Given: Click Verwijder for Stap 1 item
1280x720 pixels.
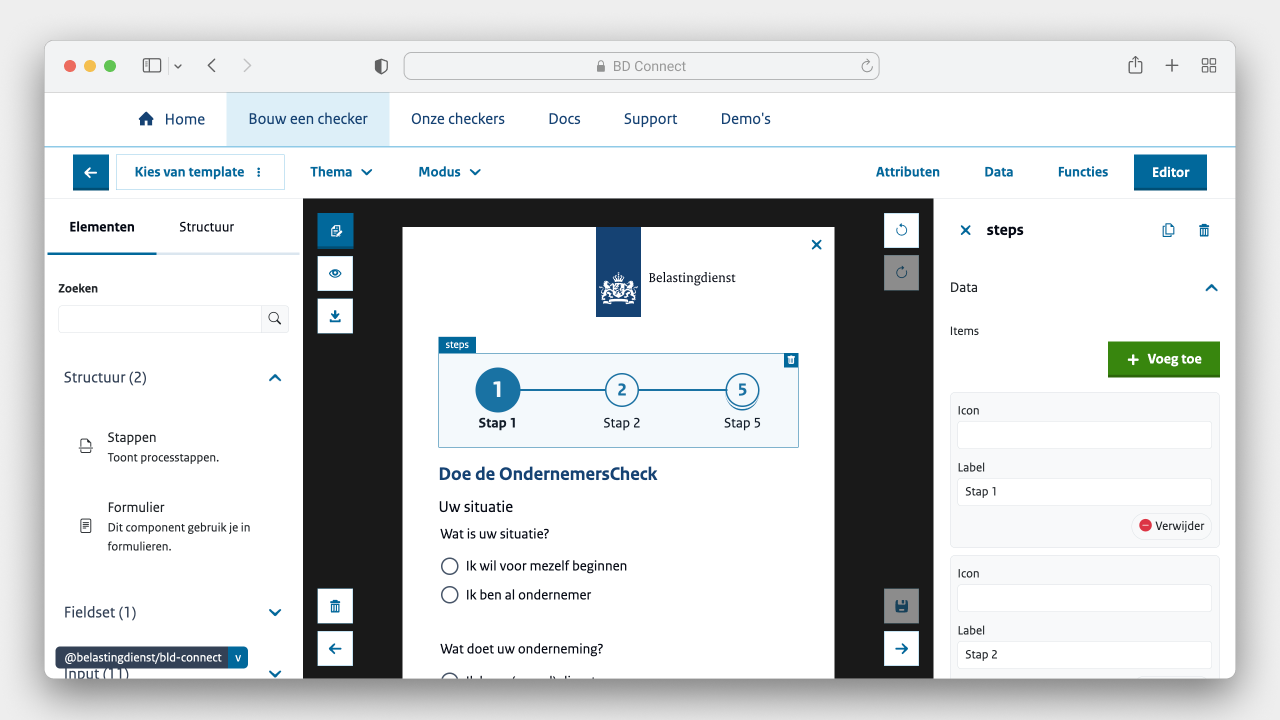Looking at the screenshot, I should point(1171,525).
